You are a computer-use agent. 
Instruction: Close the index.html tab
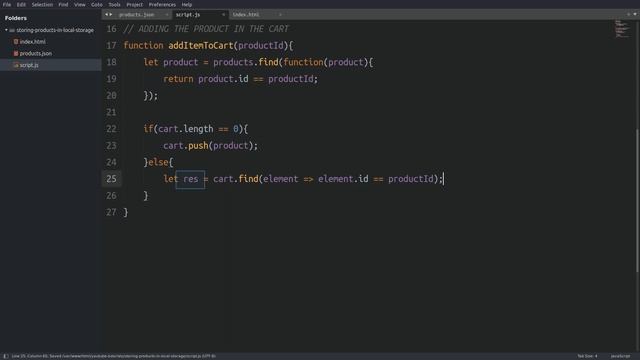tap(280, 15)
